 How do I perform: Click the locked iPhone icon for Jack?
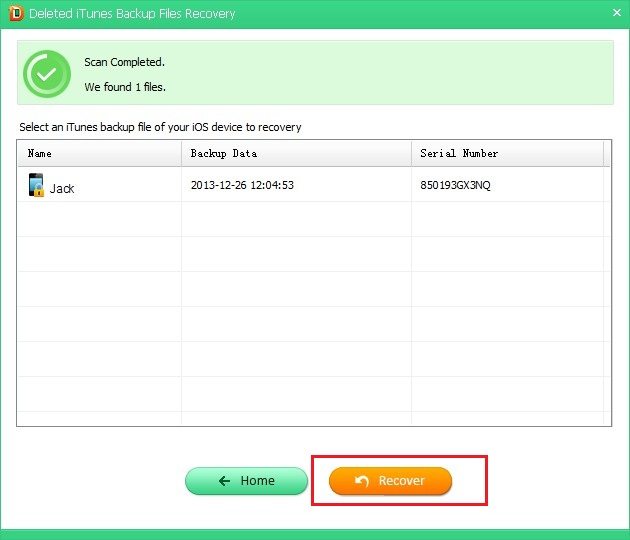coord(36,185)
